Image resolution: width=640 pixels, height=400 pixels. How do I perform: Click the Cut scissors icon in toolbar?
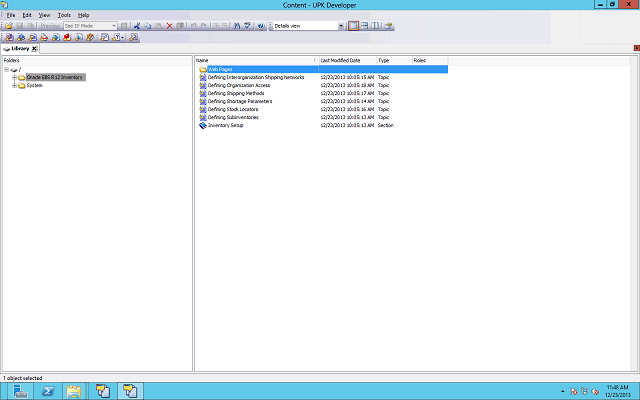tap(137, 25)
